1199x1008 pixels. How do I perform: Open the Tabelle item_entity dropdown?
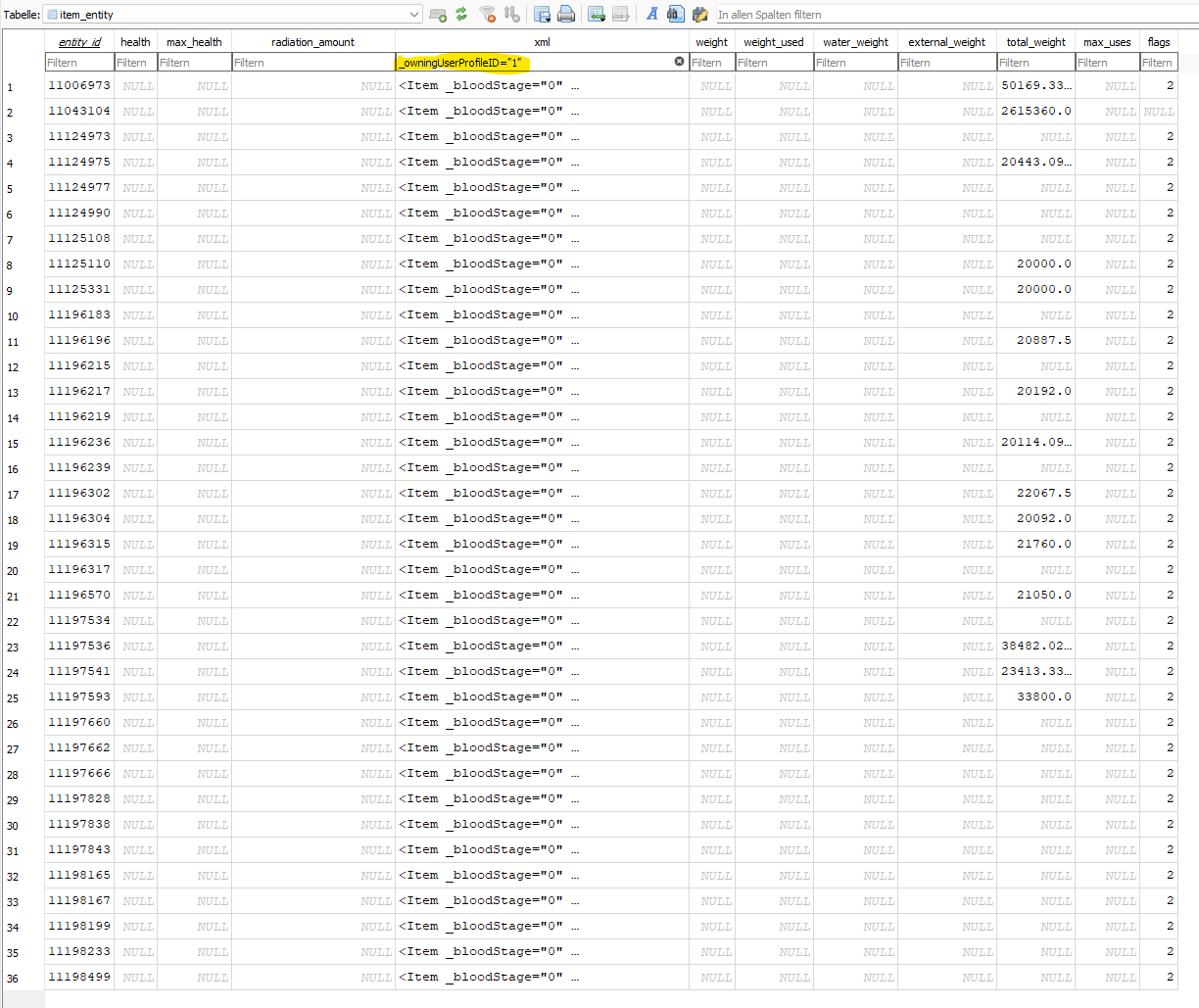pyautogui.click(x=414, y=15)
